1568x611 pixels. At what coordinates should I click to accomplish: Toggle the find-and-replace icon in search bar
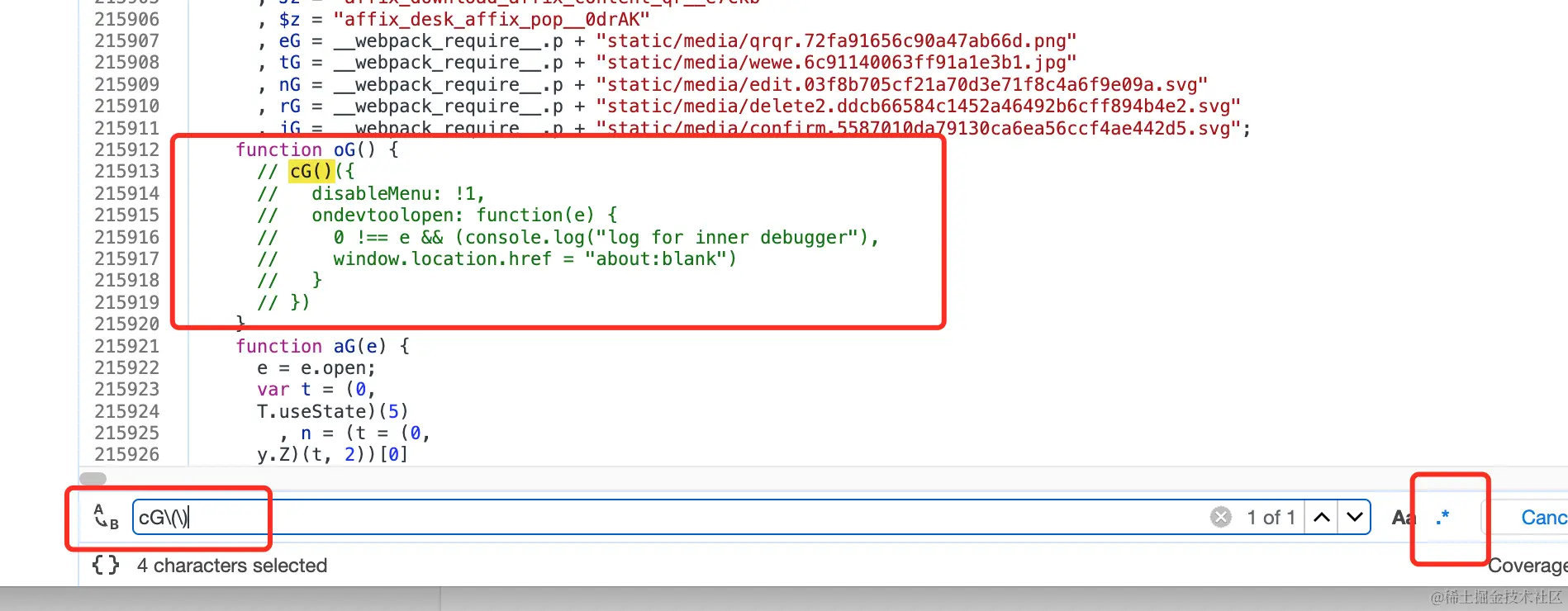[106, 517]
